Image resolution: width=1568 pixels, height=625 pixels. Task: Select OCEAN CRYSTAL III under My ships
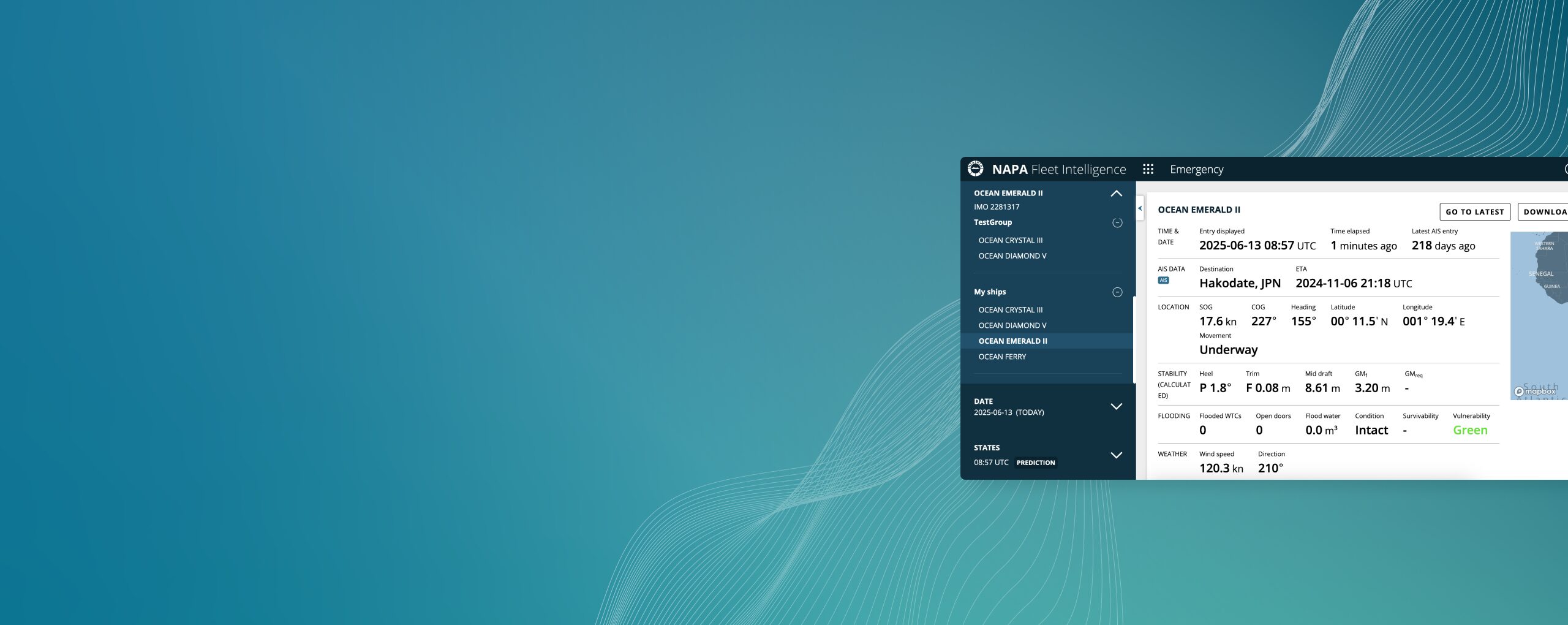pos(1010,310)
